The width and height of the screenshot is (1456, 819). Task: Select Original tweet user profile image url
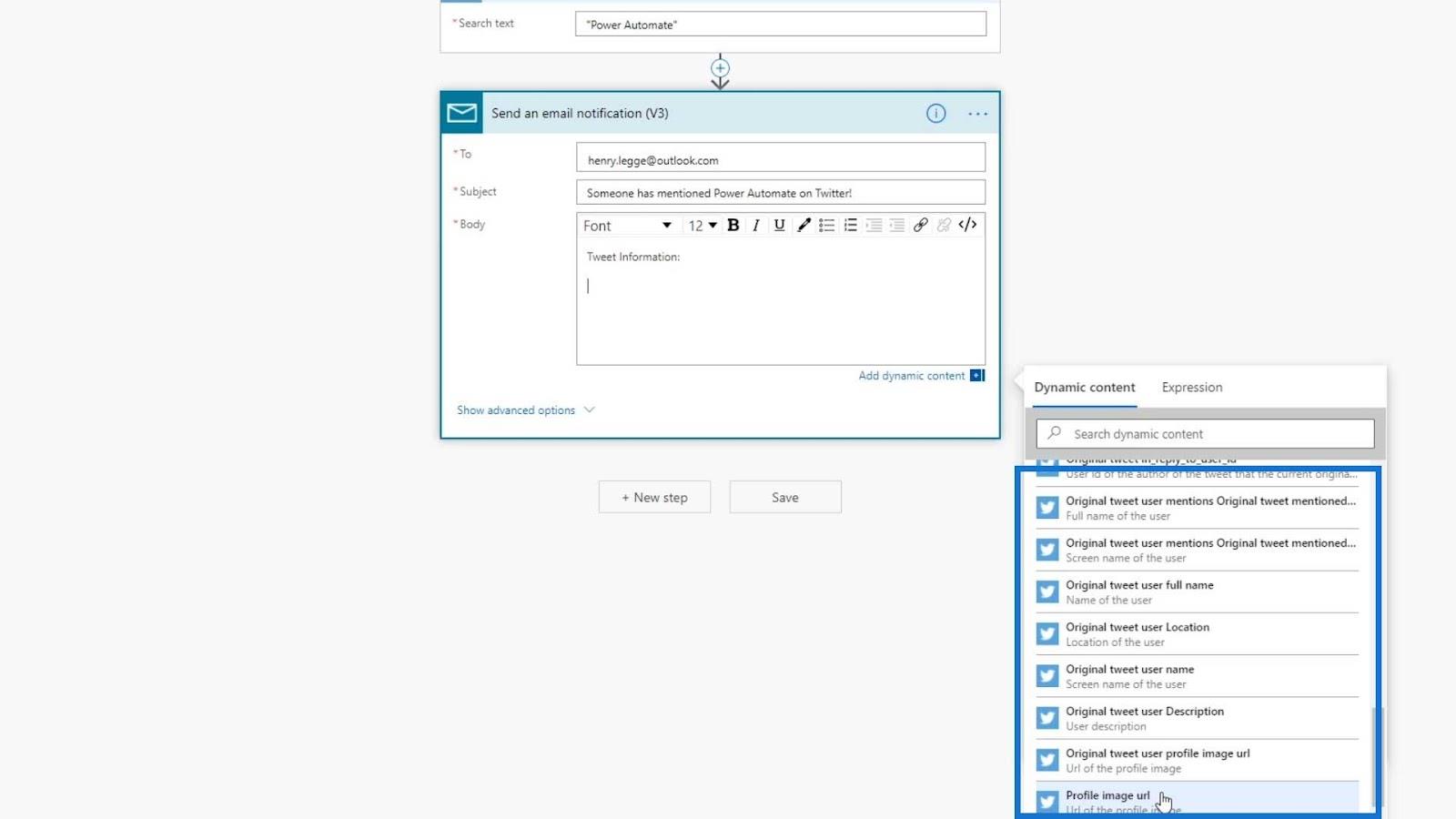point(1196,761)
